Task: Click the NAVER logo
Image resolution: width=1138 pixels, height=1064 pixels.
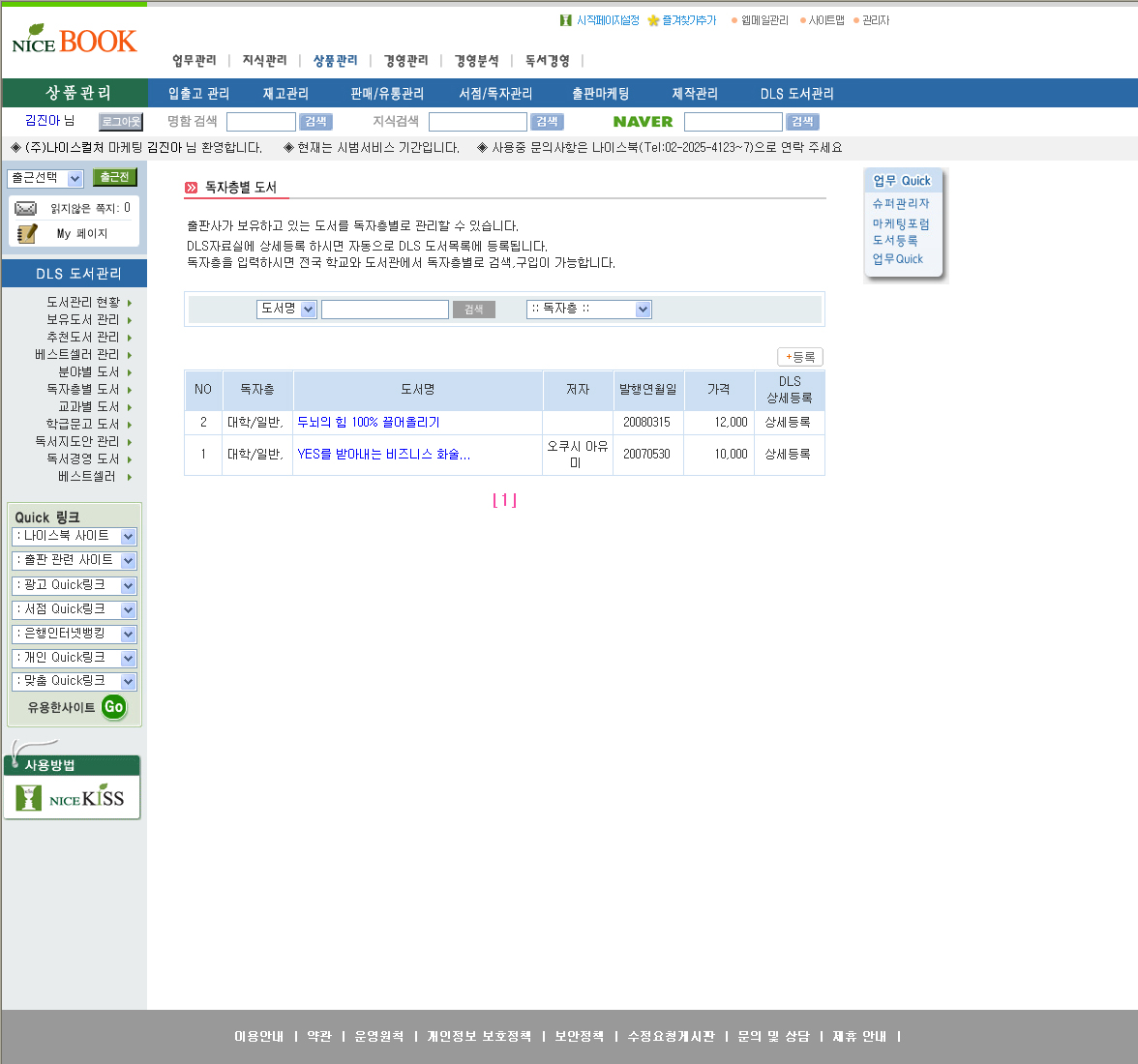Action: point(643,122)
